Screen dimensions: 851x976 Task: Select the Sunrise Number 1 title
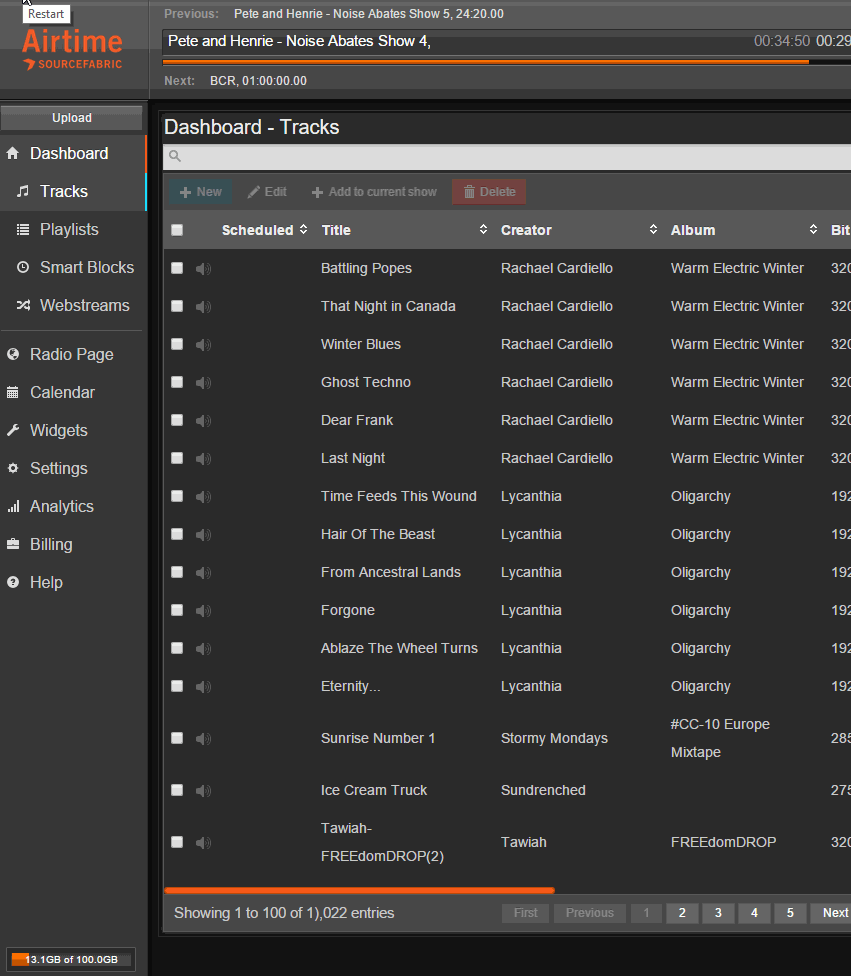tap(378, 739)
